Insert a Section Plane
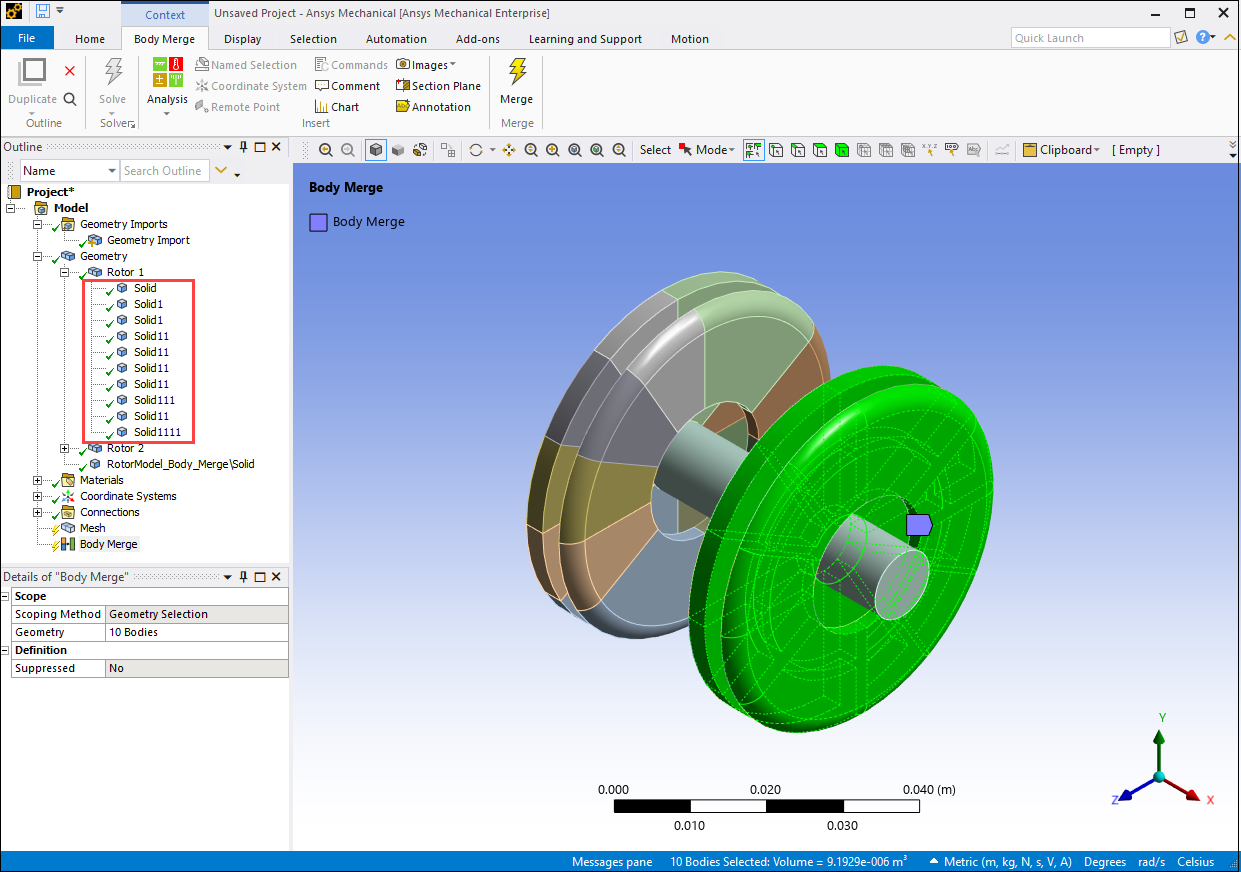 438,86
